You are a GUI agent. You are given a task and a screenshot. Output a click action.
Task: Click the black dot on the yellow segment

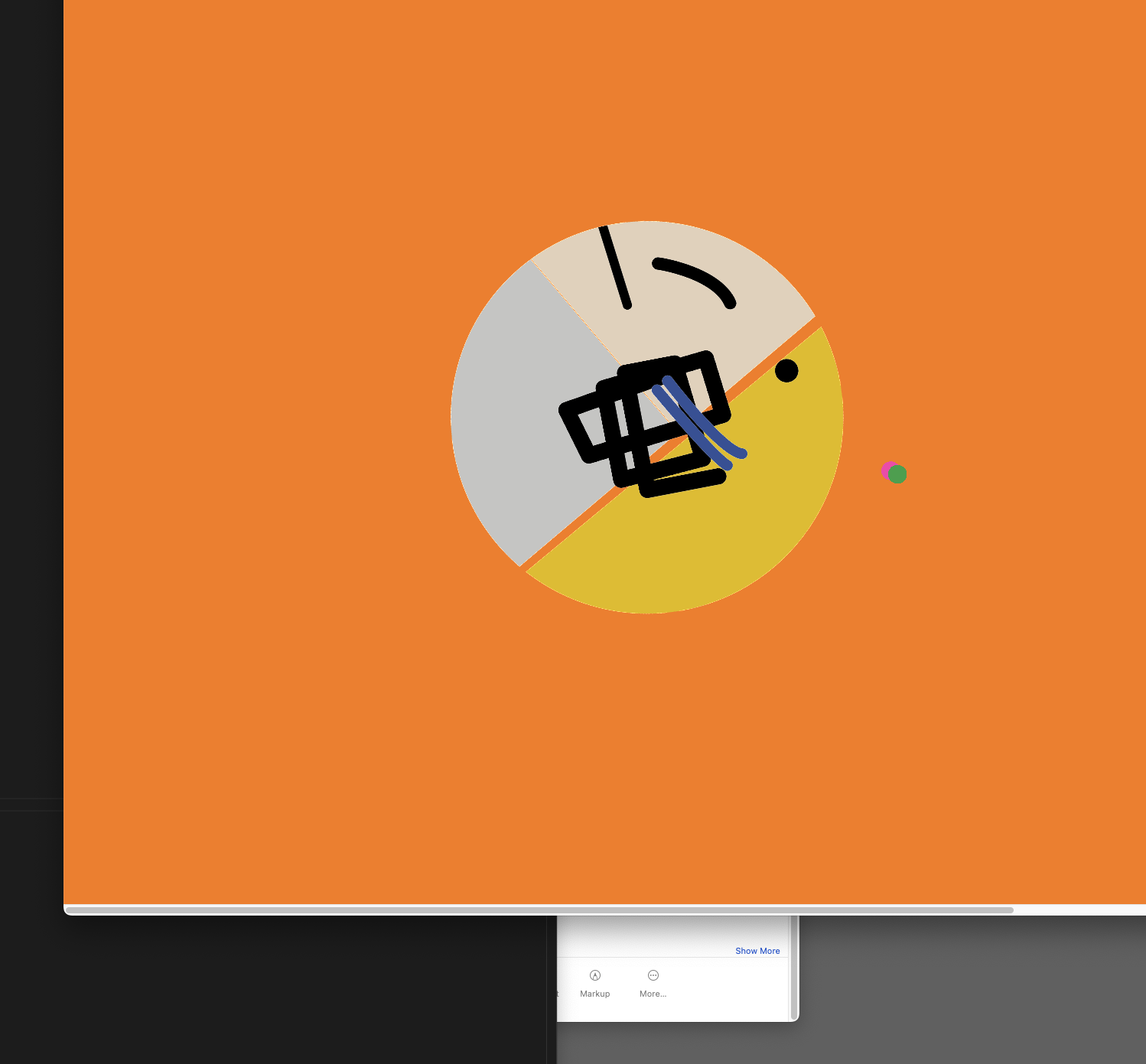pos(786,371)
